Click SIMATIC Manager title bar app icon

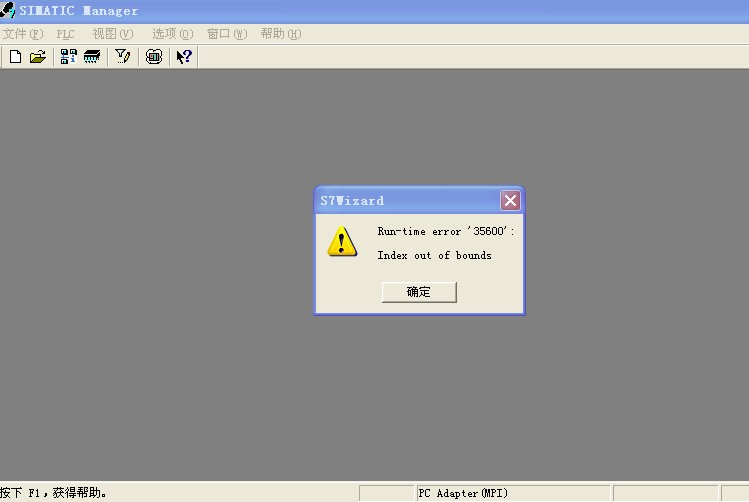click(x=8, y=10)
